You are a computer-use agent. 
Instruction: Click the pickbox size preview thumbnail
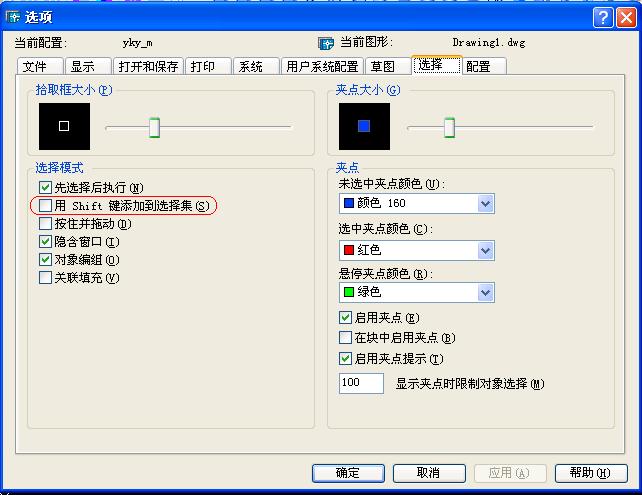pos(64,126)
